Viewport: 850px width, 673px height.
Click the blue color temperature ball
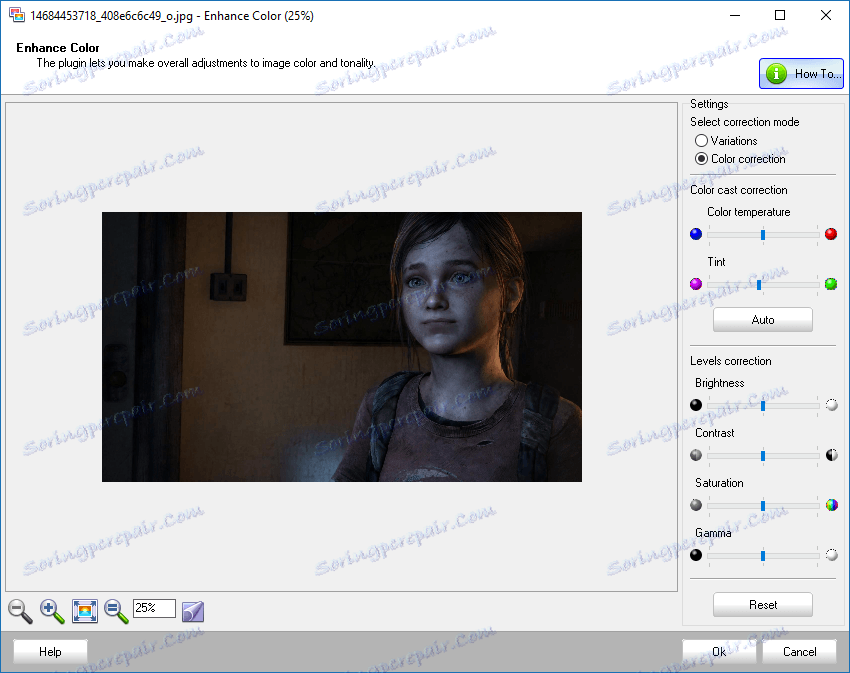(x=696, y=234)
